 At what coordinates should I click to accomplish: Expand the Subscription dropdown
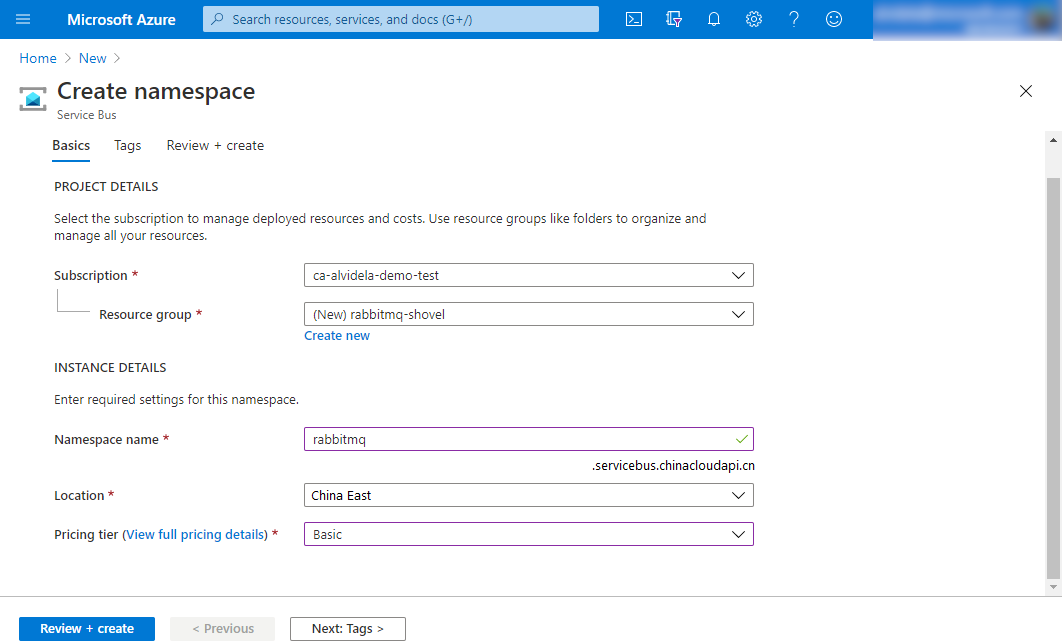pyautogui.click(x=528, y=275)
